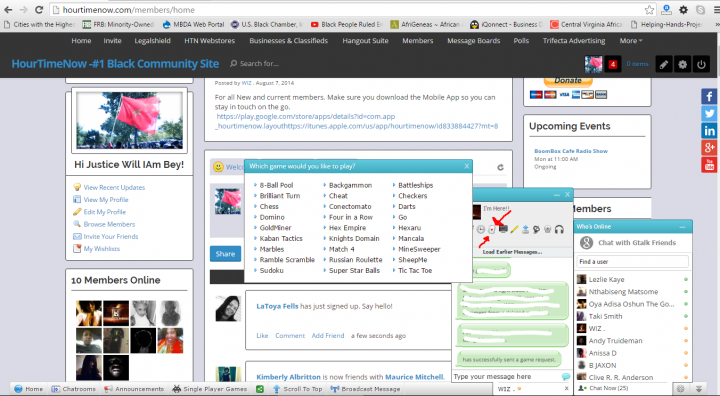Choose Backgammon in the game popup
The height and width of the screenshot is (396, 720).
pyautogui.click(x=350, y=185)
